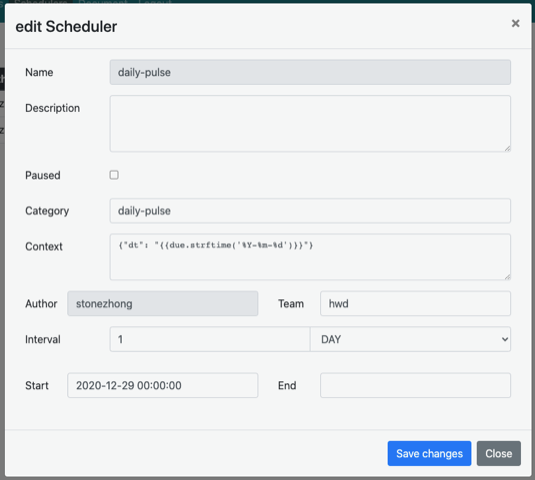Click the Paused label text
The width and height of the screenshot is (535, 480).
pos(43,175)
